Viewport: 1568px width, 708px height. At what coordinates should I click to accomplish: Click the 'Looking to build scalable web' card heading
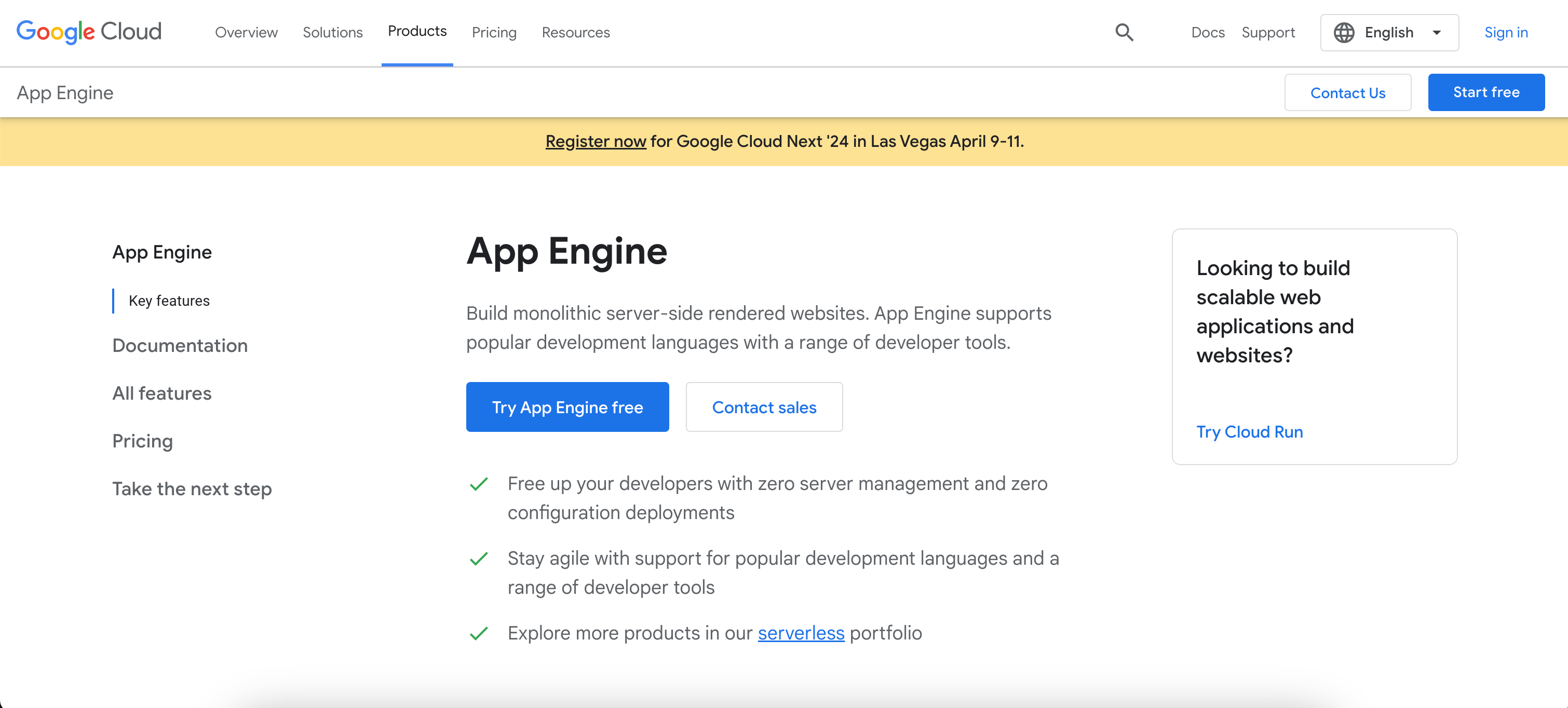pos(1275,311)
